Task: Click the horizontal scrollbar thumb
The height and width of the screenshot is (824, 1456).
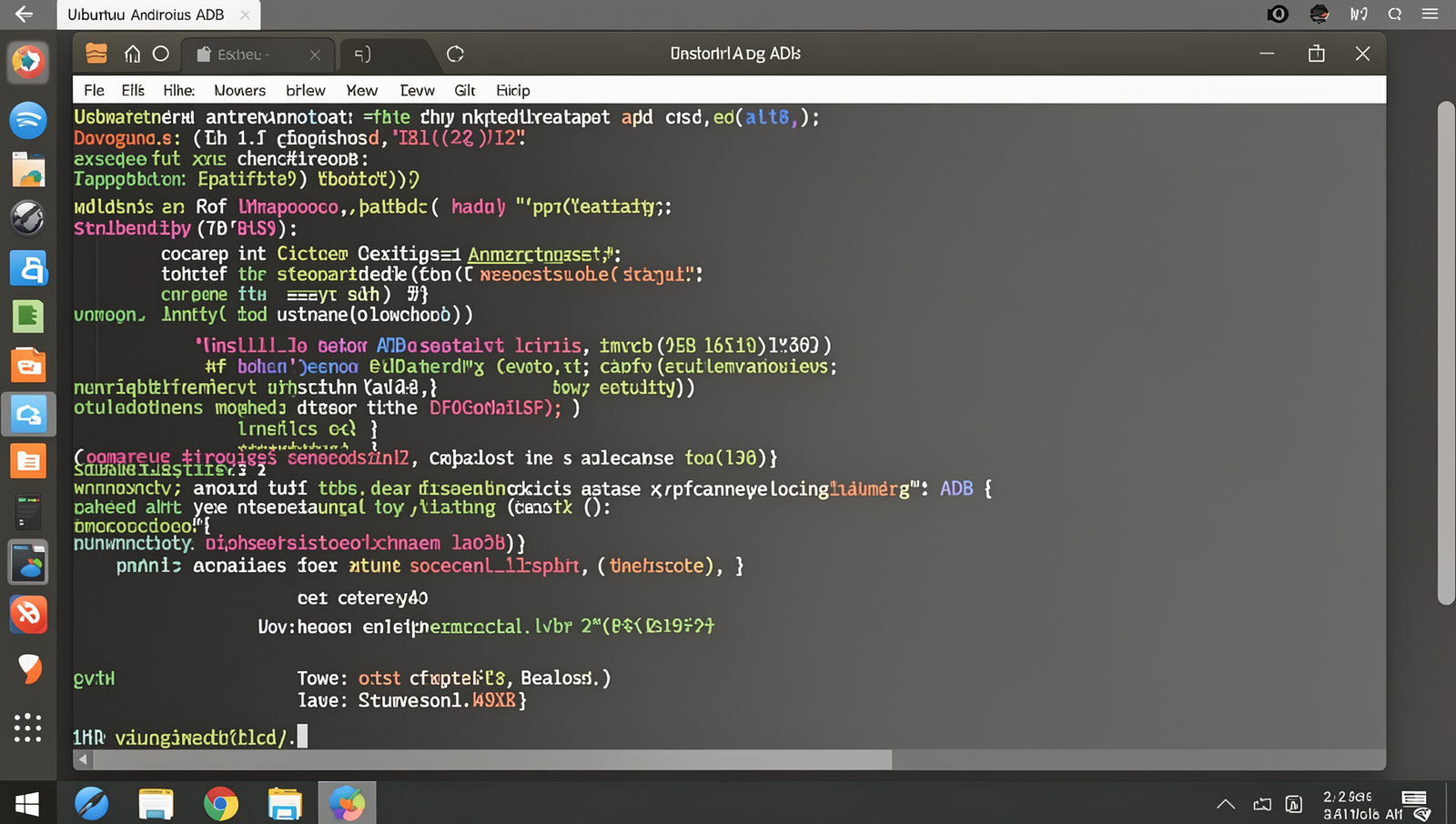Action: [x=492, y=759]
